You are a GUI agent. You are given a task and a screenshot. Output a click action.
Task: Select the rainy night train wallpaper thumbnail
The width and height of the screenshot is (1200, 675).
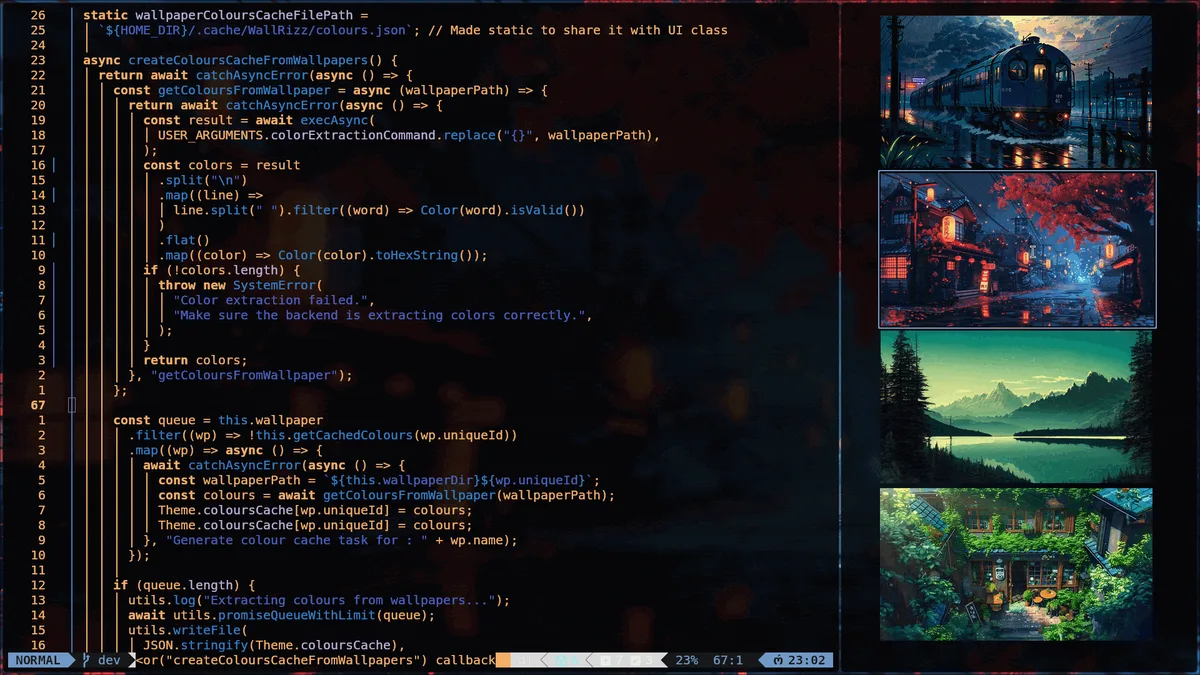pos(1016,91)
